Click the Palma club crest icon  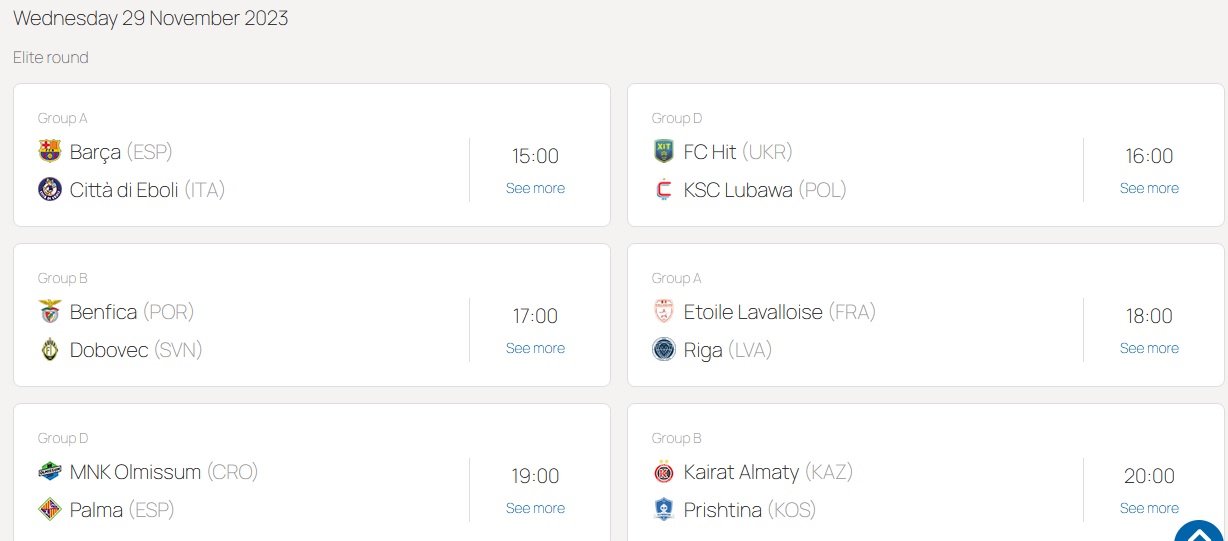coord(50,509)
